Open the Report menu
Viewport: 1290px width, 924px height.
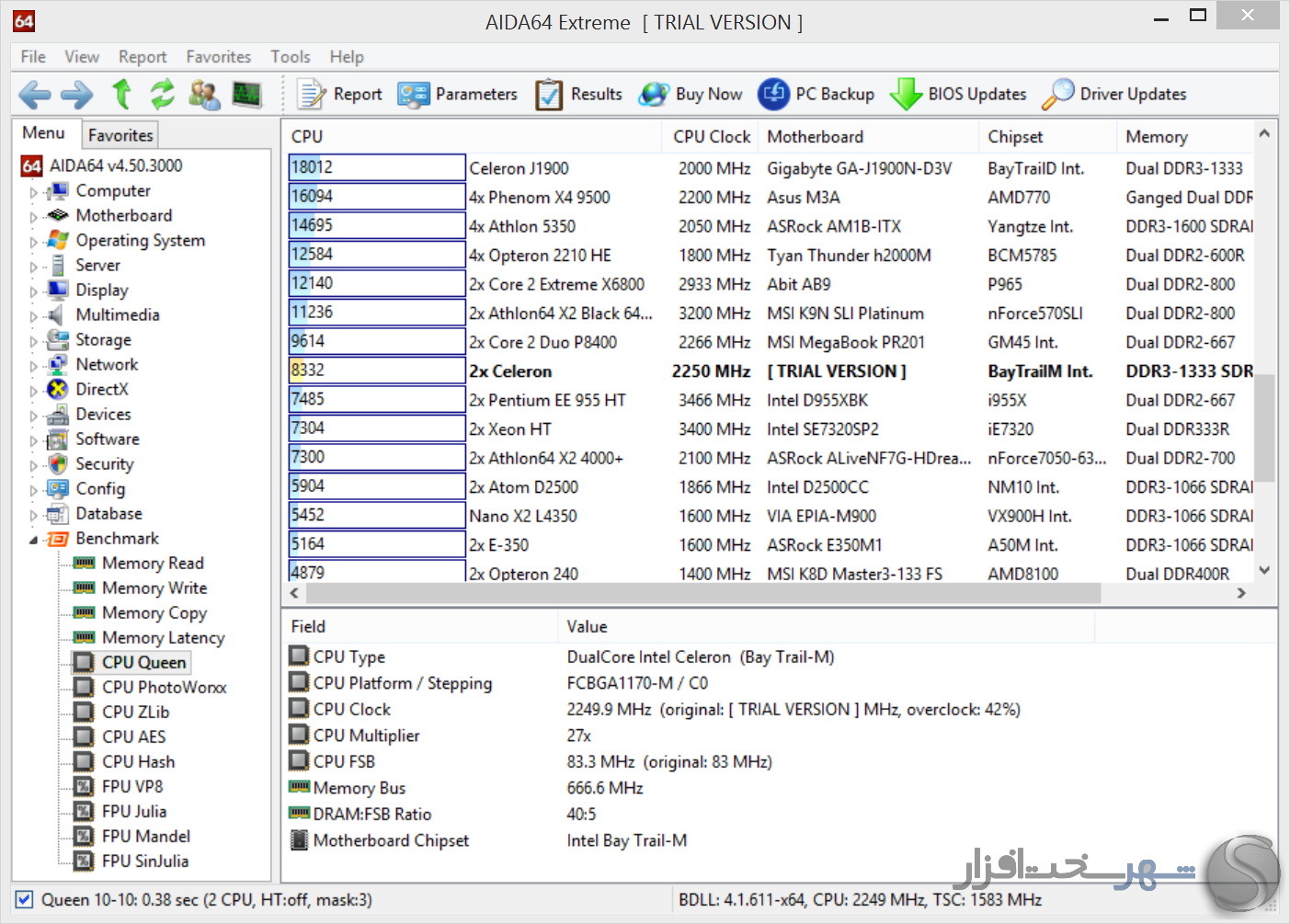[143, 57]
